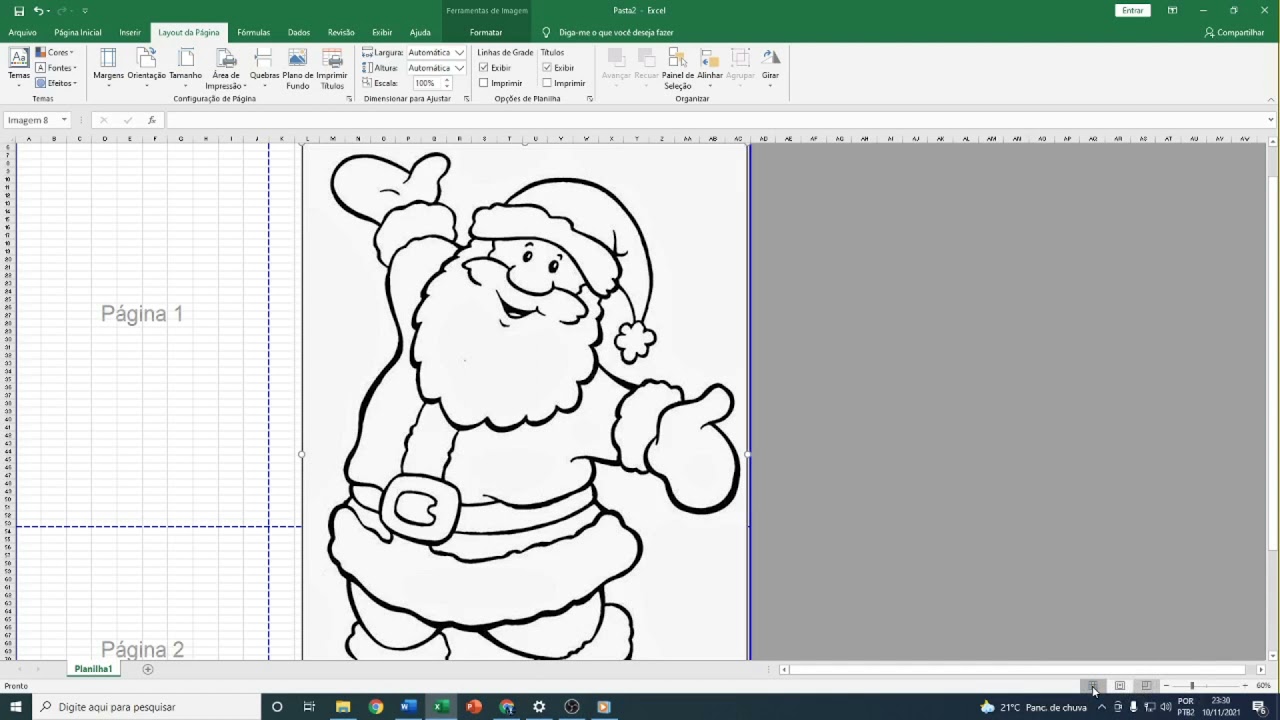1280x720 pixels.
Task: Open the Orientação page orientation menu
Action: 146,68
